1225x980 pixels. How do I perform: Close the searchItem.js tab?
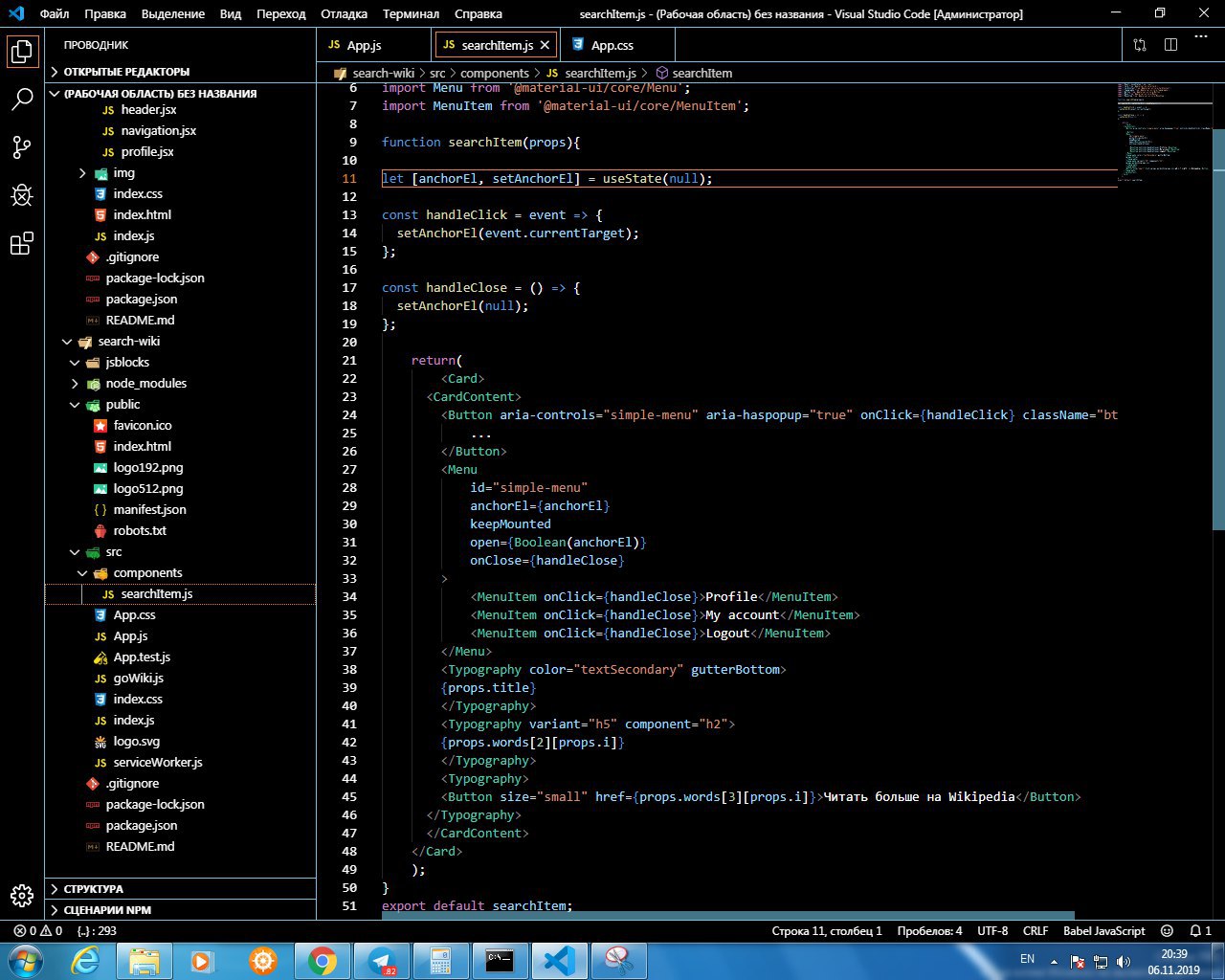tap(546, 45)
